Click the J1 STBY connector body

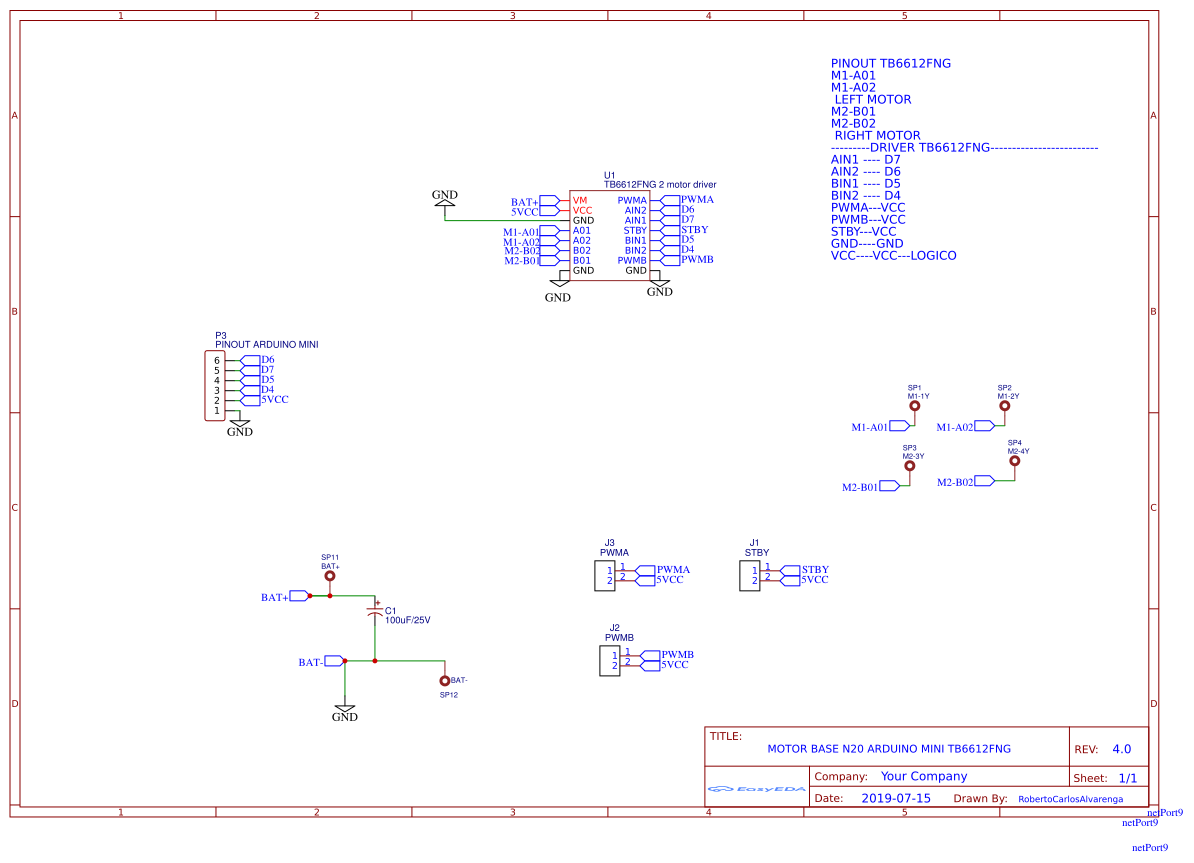click(x=748, y=575)
